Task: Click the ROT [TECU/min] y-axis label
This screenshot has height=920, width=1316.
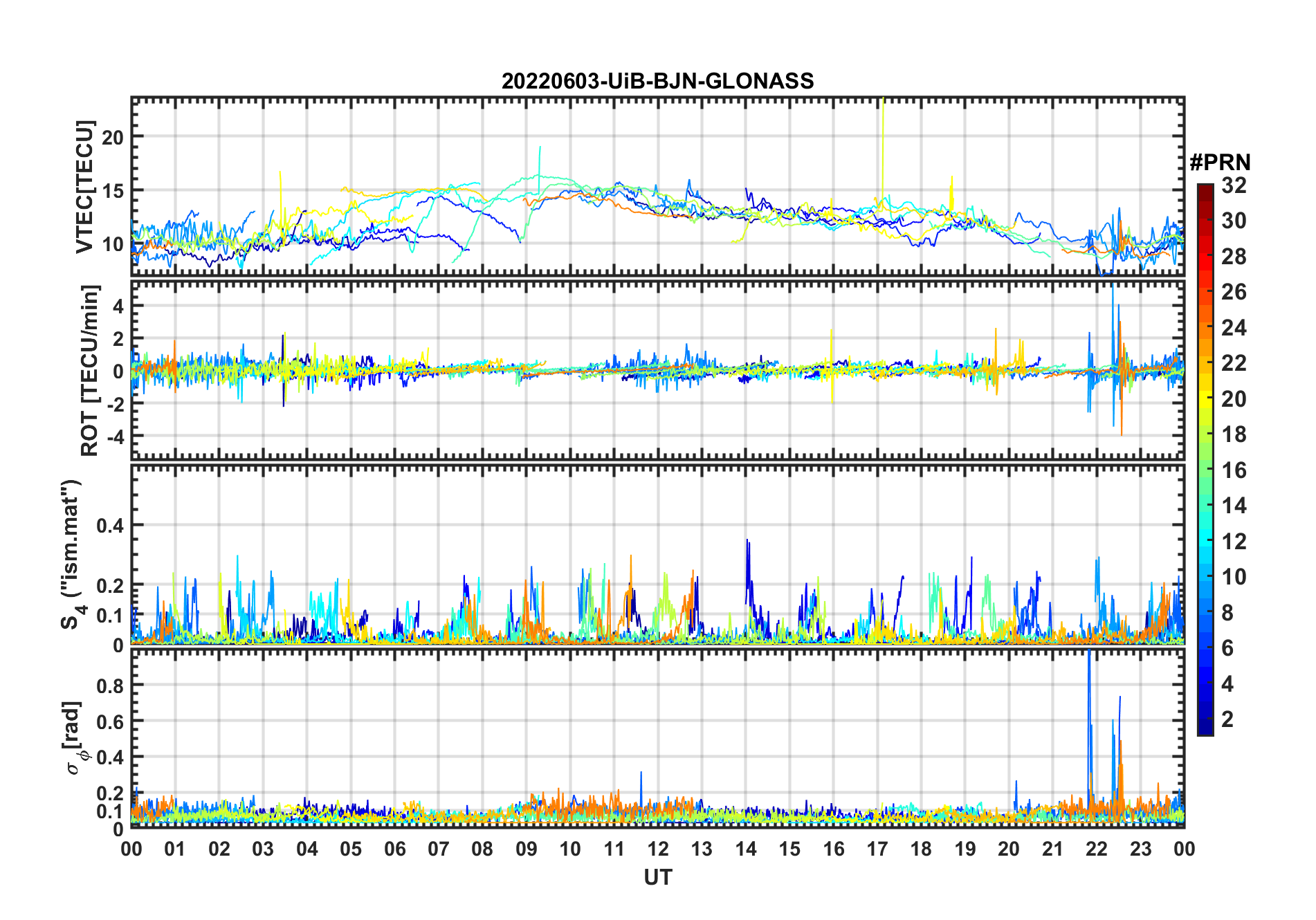Action: click(x=89, y=370)
